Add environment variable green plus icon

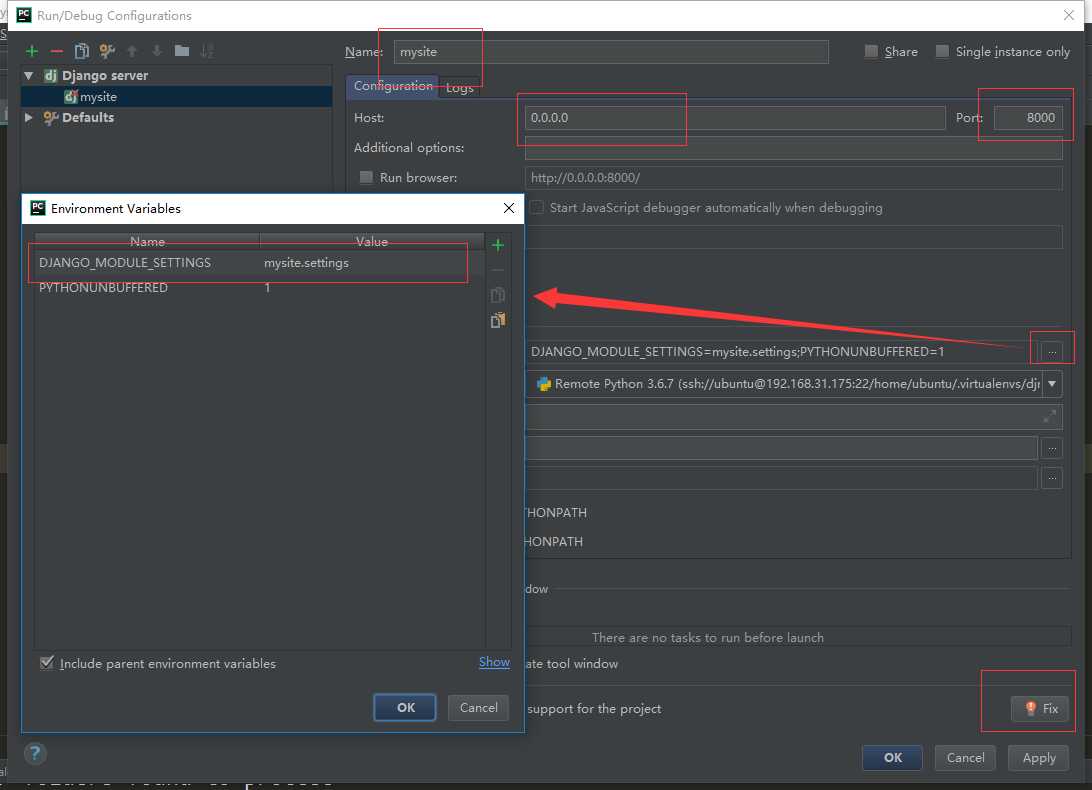pyautogui.click(x=498, y=245)
